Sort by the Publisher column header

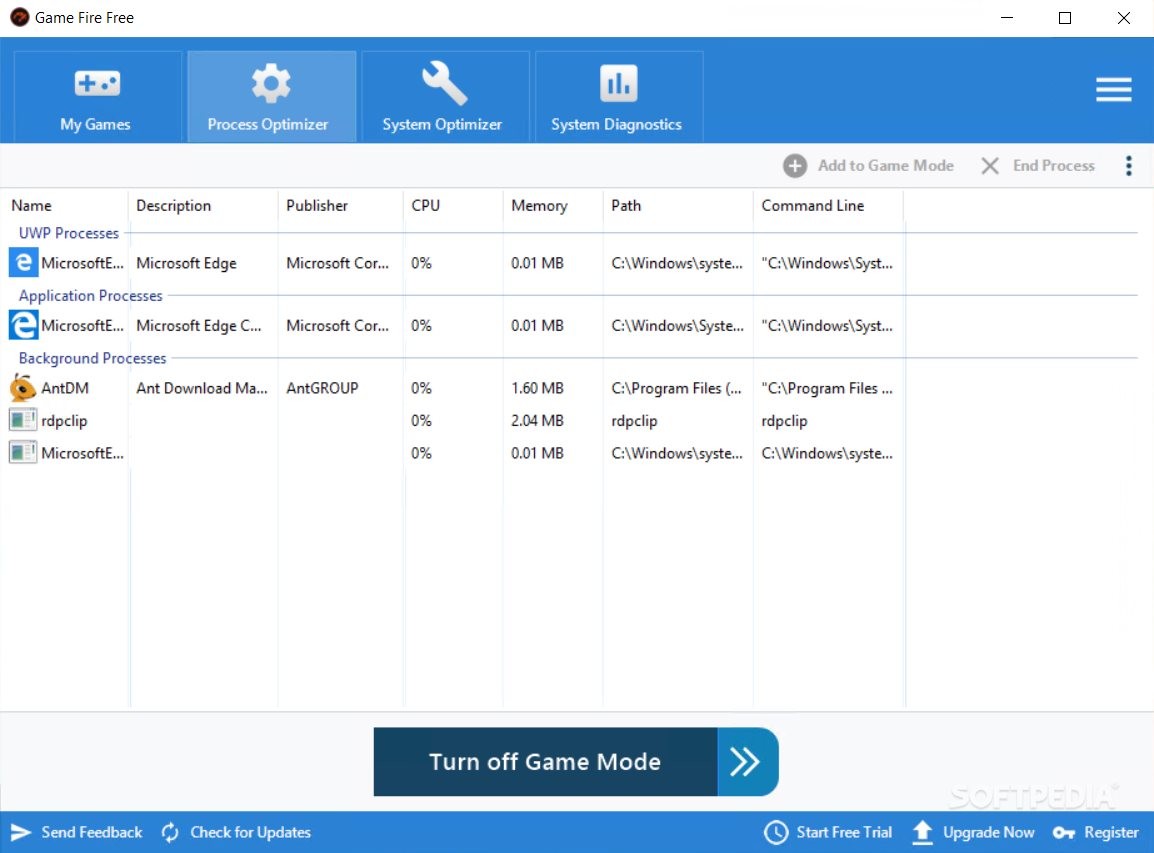click(316, 206)
